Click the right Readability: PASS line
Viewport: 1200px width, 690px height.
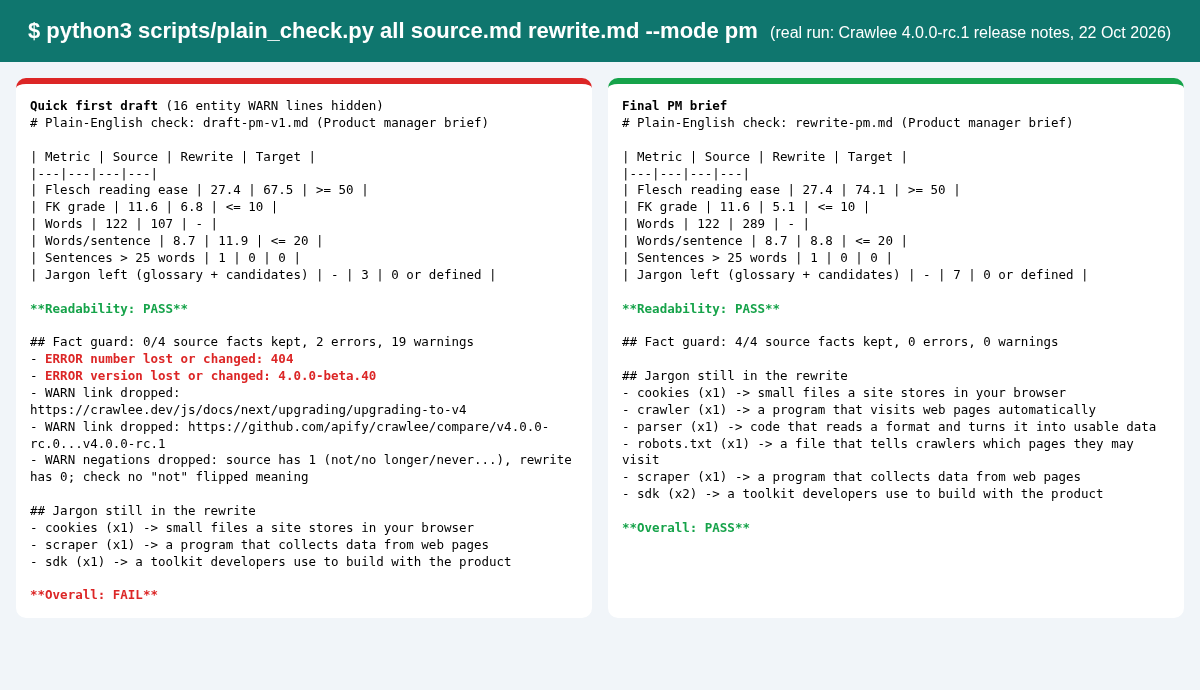tap(701, 309)
